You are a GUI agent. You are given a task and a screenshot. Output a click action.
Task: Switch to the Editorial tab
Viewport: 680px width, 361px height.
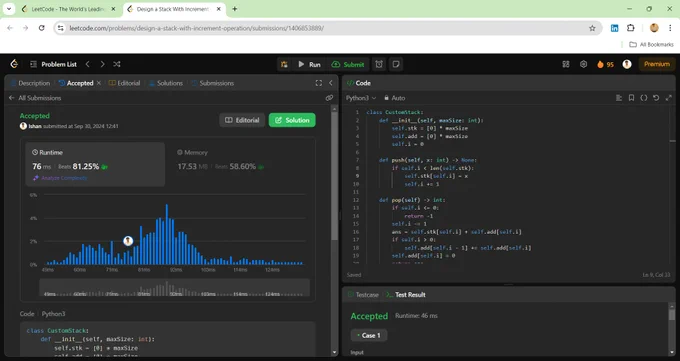pyautogui.click(x=124, y=83)
